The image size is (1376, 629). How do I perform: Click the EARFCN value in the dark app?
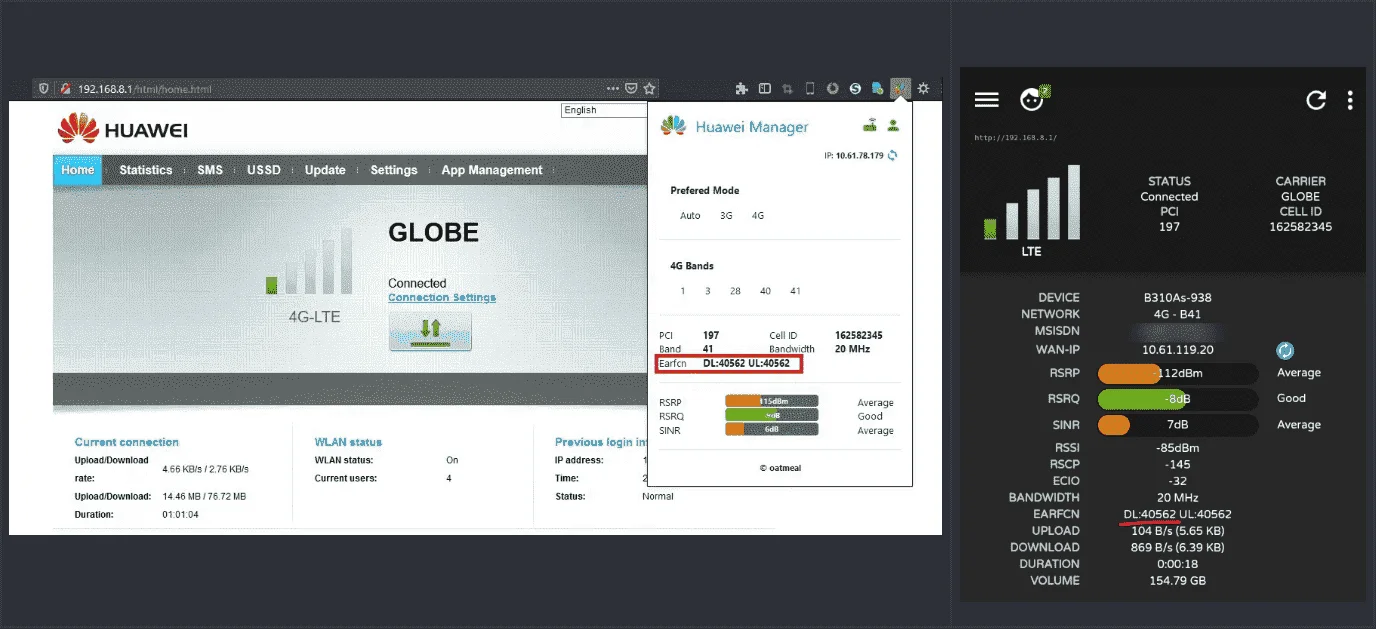point(1177,514)
